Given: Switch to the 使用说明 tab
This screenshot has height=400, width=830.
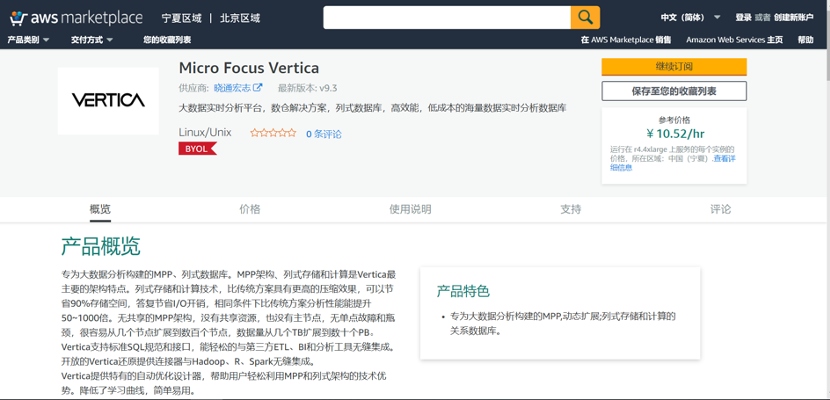Looking at the screenshot, I should point(410,210).
